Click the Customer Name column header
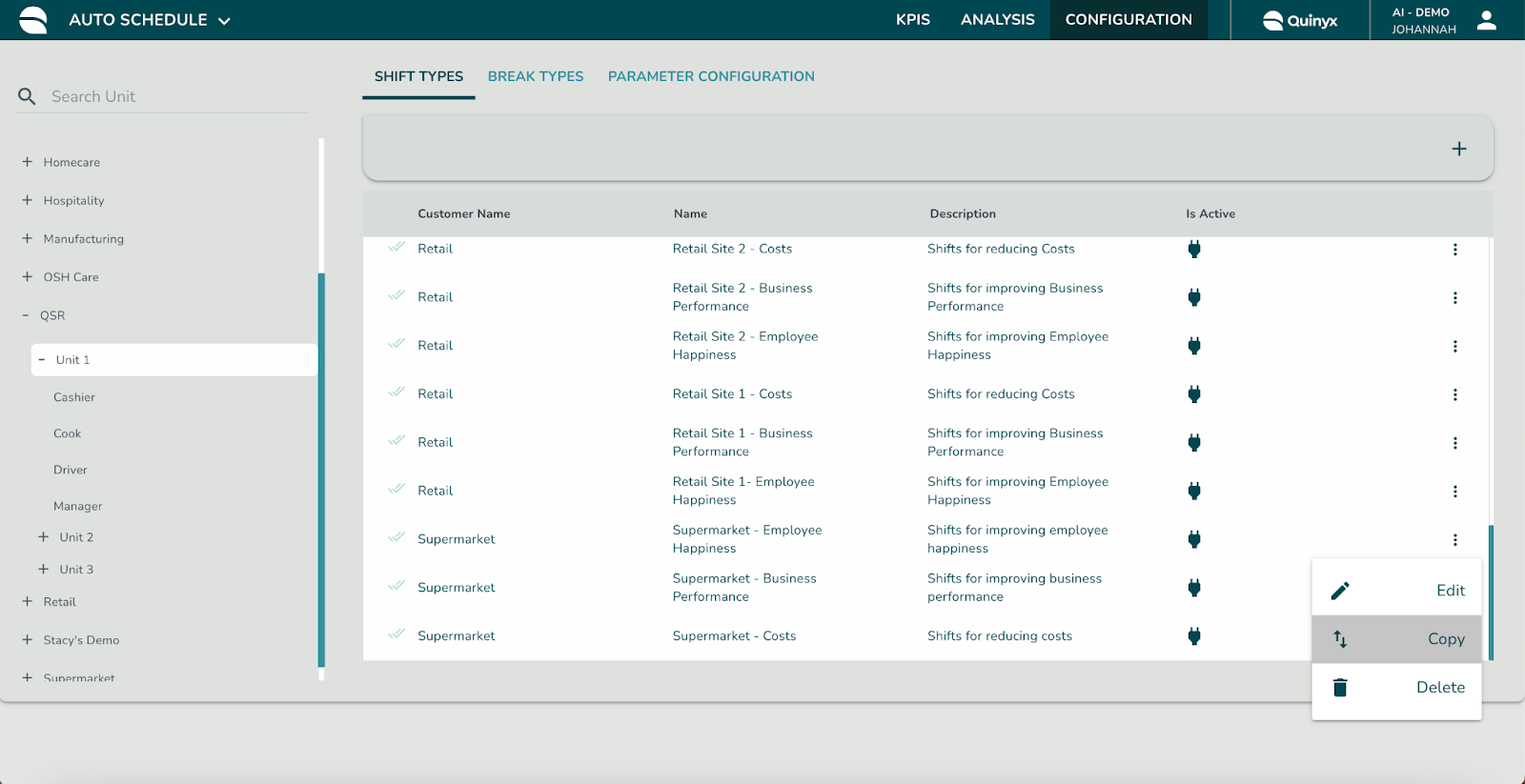Screen dimensions: 1525x784 click(464, 214)
